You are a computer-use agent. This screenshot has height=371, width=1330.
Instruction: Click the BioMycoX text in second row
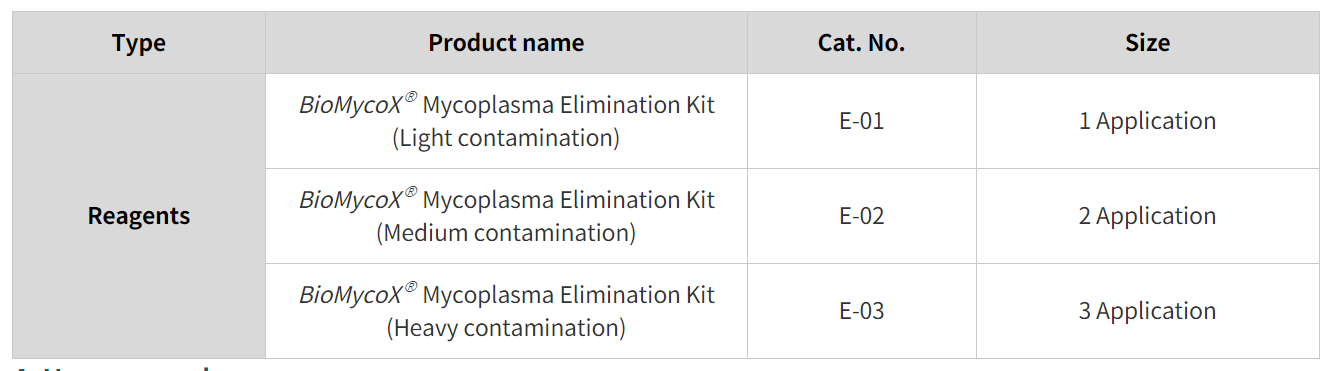pyautogui.click(x=351, y=200)
